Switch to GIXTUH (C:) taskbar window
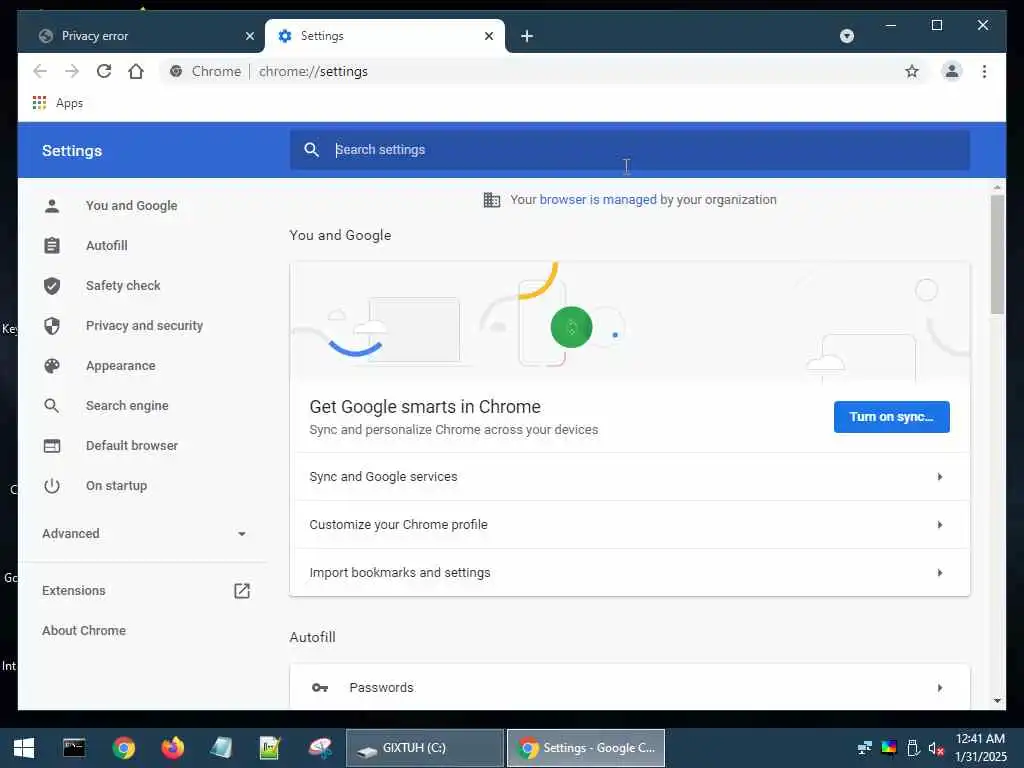 pyautogui.click(x=424, y=748)
